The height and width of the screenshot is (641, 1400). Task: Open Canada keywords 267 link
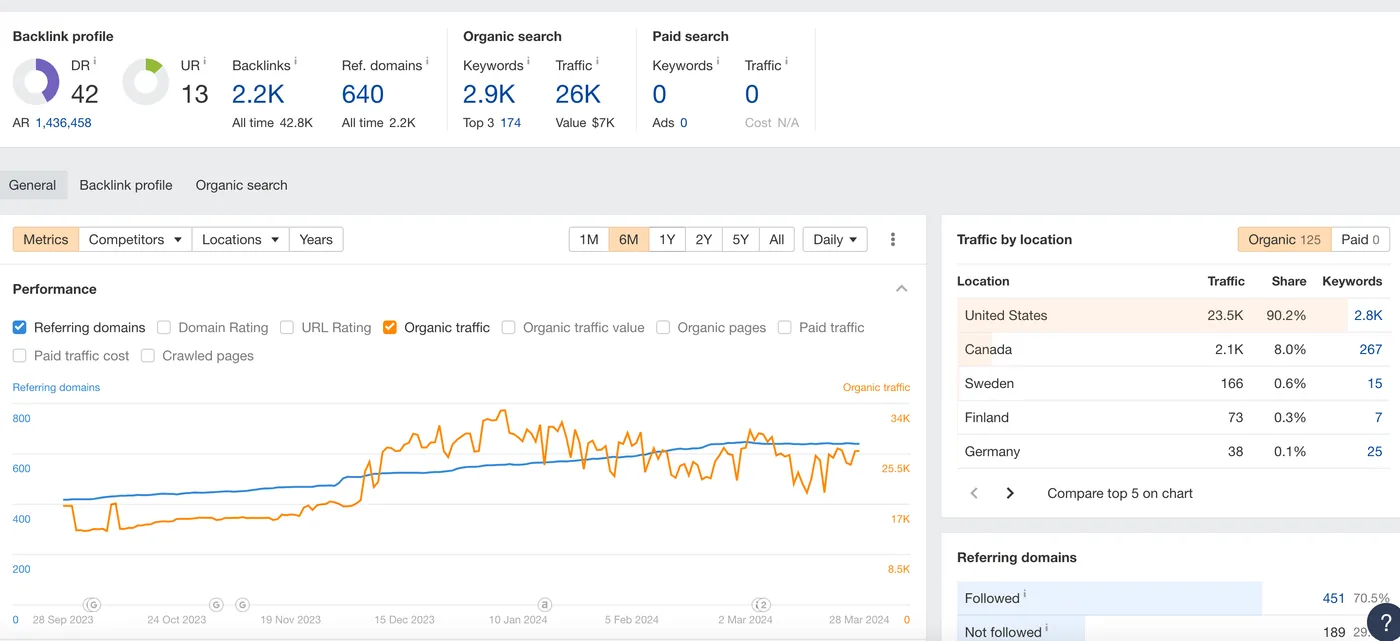[1371, 349]
